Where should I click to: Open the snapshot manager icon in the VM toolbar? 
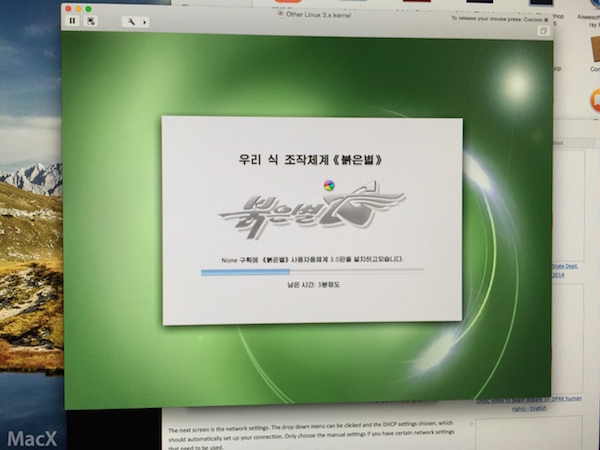pyautogui.click(x=91, y=21)
